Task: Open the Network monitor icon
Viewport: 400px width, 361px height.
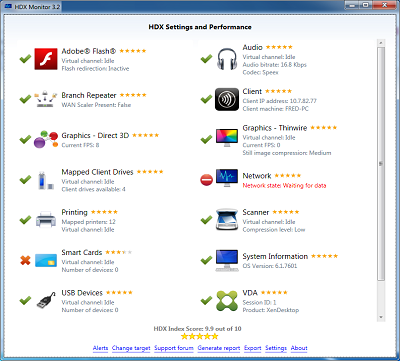Action: pos(227,178)
